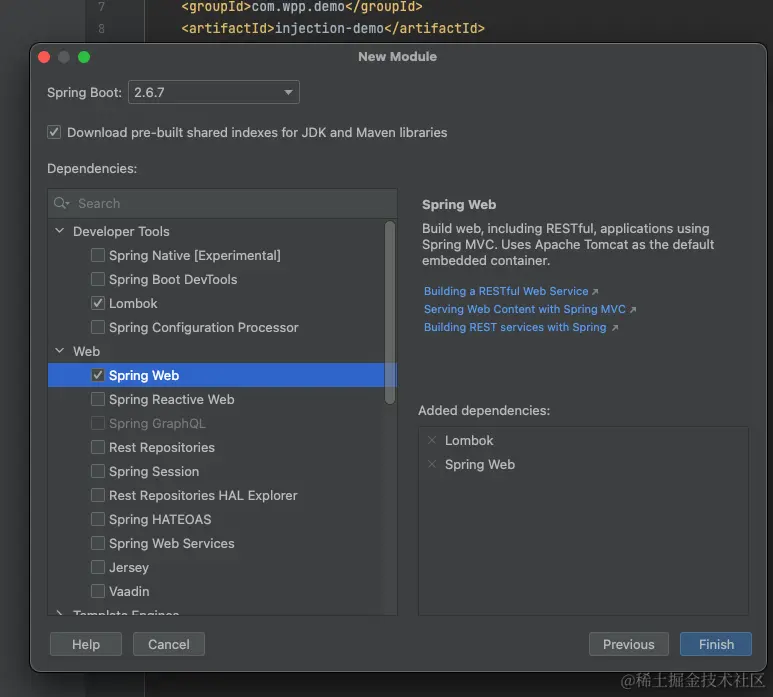Select Spring Reactive Web in the list
This screenshot has width=773, height=697.
pyautogui.click(x=171, y=399)
